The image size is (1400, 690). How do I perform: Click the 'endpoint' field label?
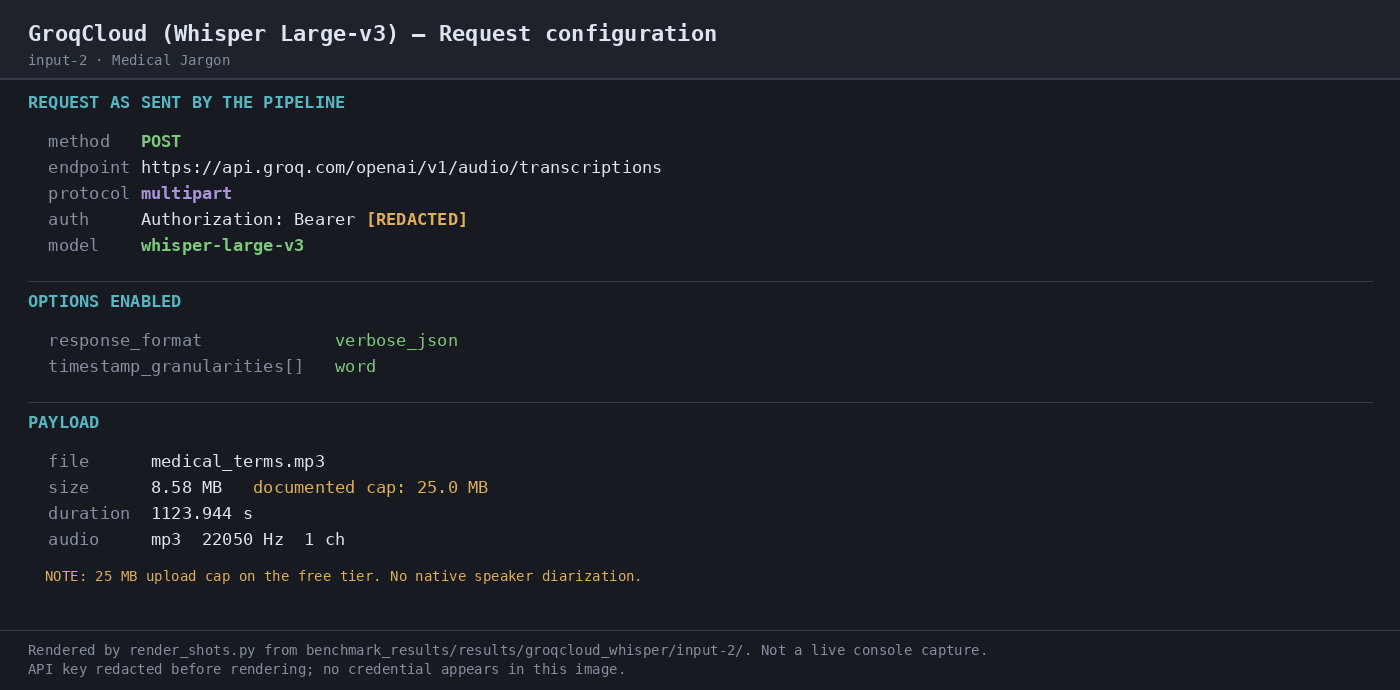pyautogui.click(x=89, y=168)
